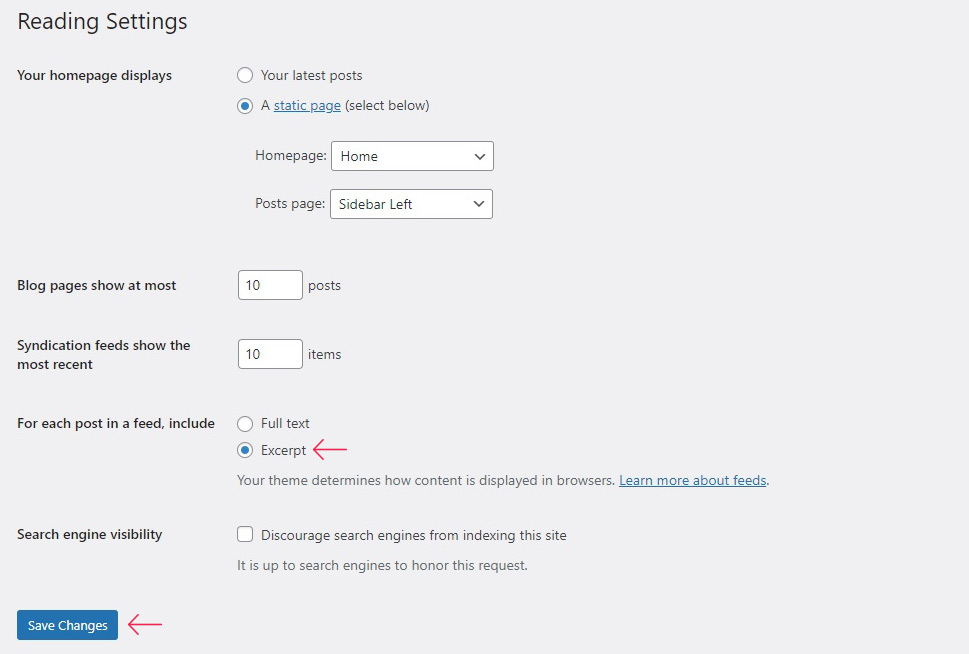Click the "Reading Settings" page heading
Screen dimensions: 969x654
click(x=102, y=21)
